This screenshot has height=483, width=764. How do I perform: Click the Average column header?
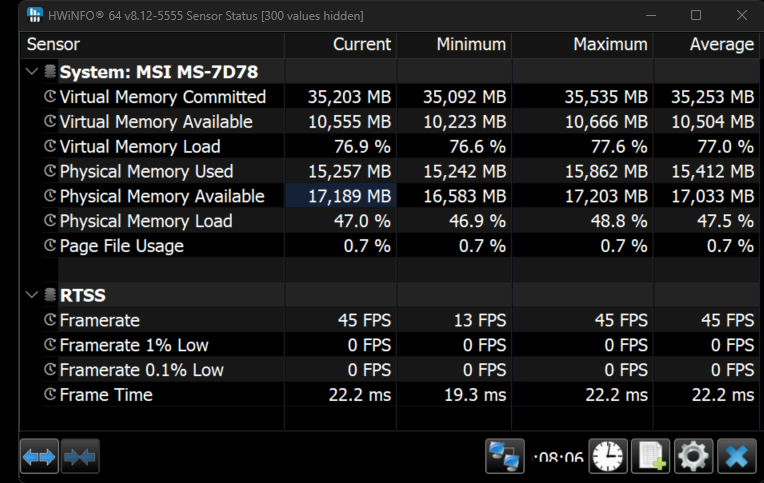(707, 44)
